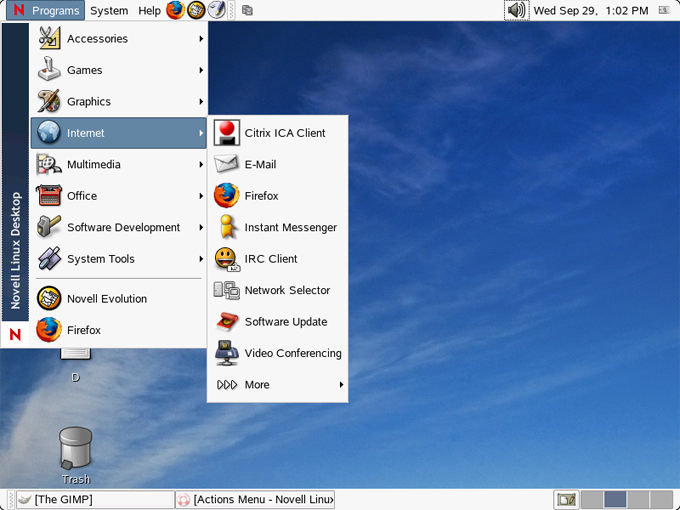Viewport: 680px width, 510px height.
Task: Open the E-Mail envelope icon
Action: click(x=226, y=164)
